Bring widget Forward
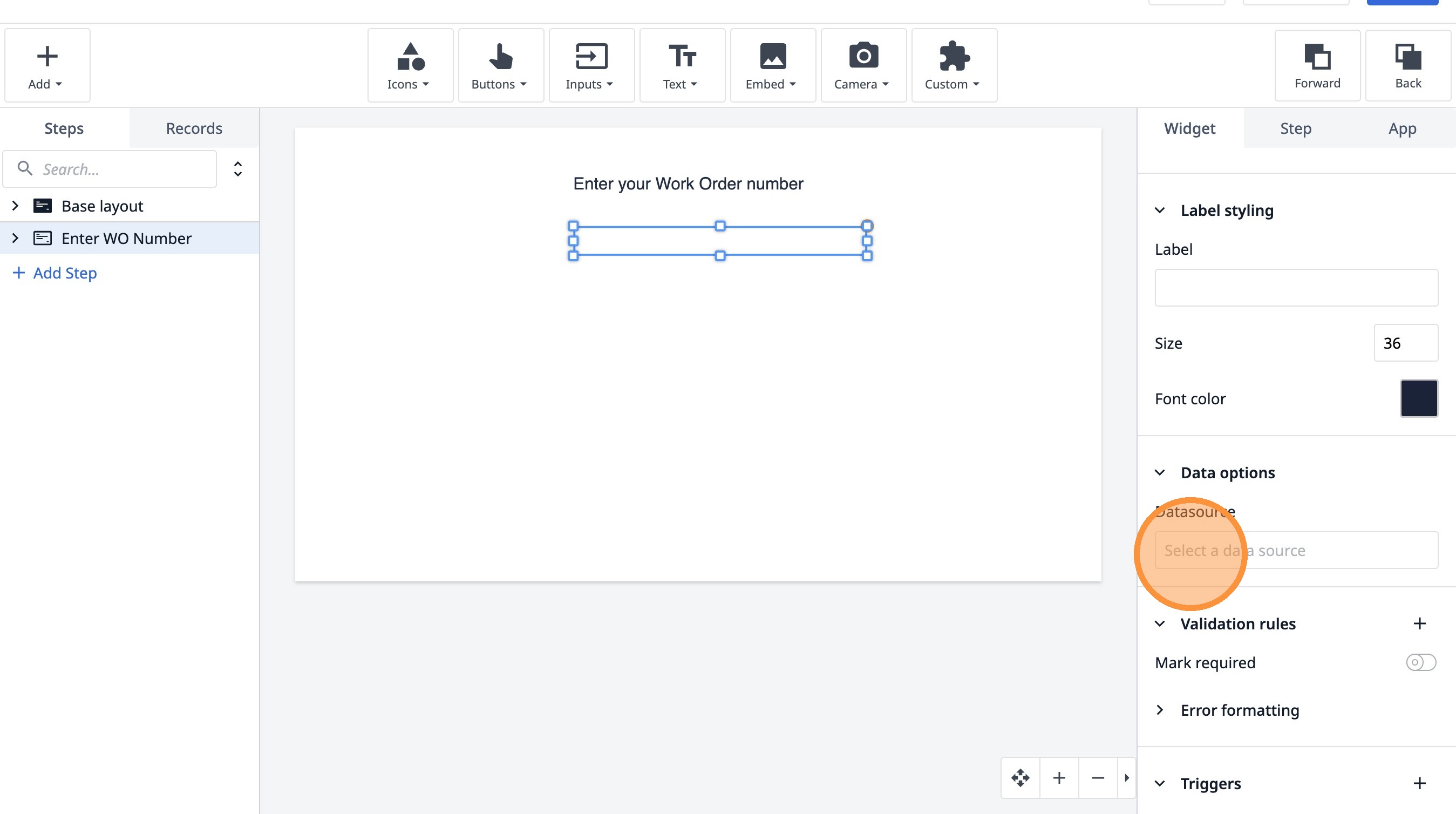This screenshot has height=814, width=1456. (1317, 65)
